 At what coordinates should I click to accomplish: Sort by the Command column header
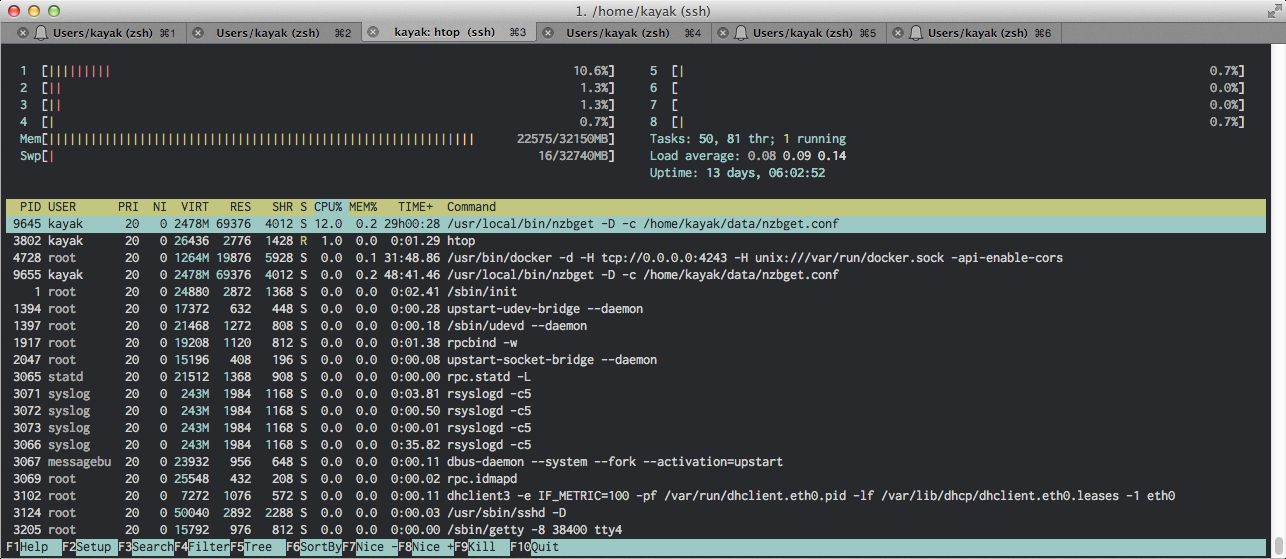471,207
